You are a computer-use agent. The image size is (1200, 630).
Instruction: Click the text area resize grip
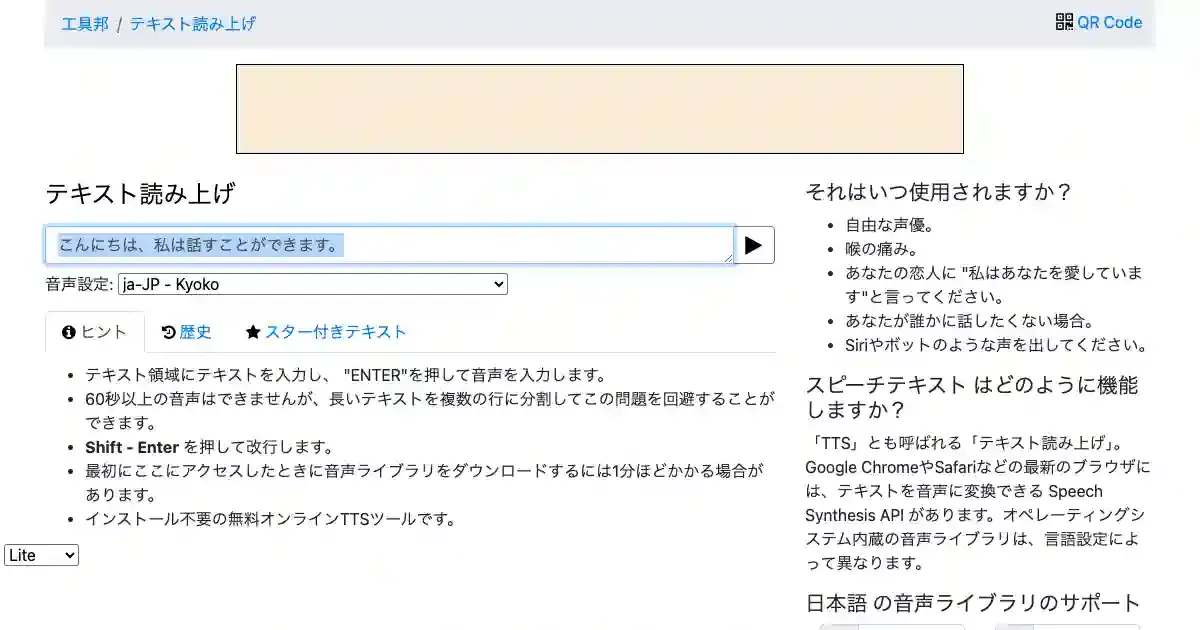click(728, 258)
